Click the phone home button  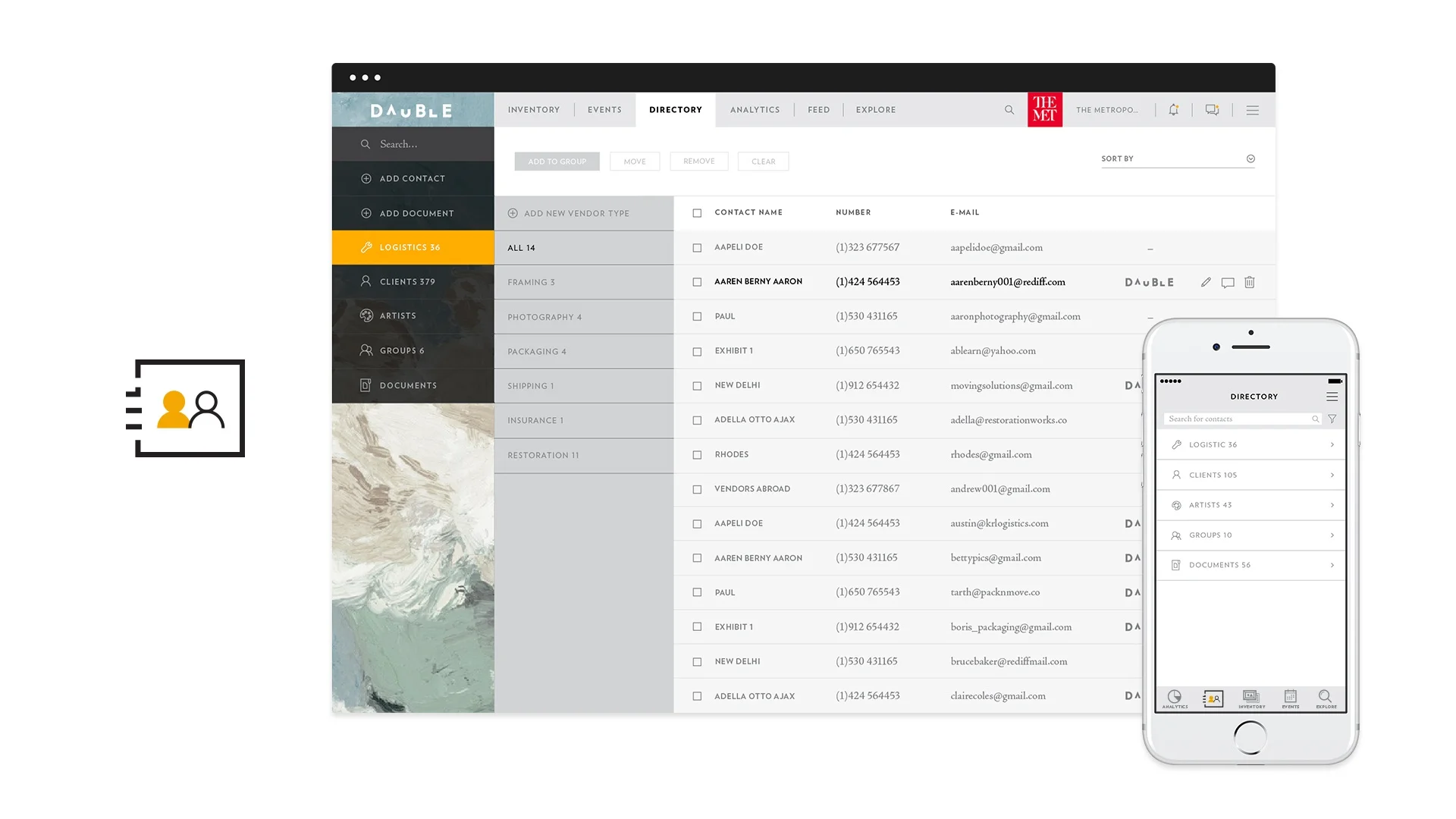[1250, 737]
